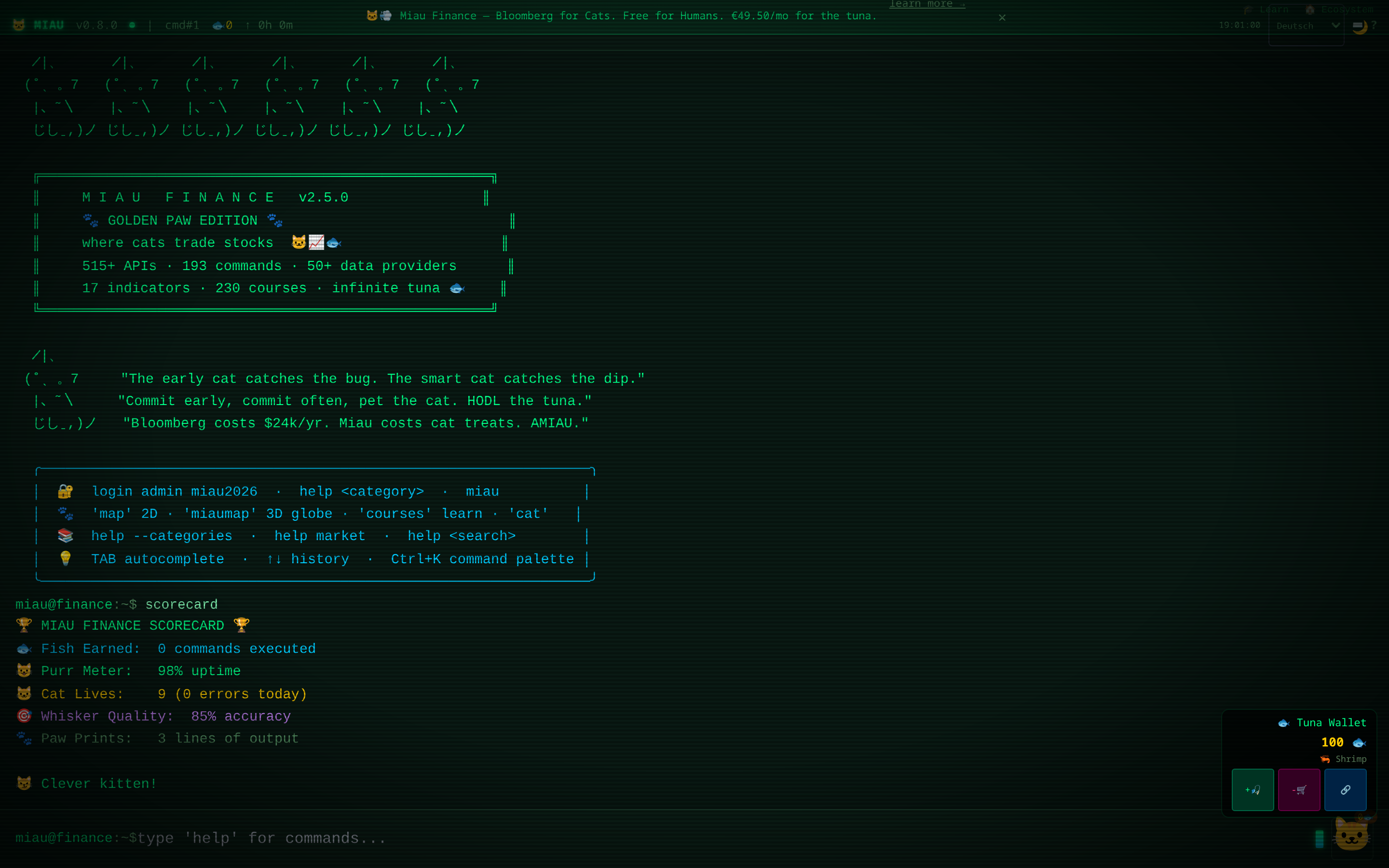Click the '3 lines of output' value
The width and height of the screenshot is (1389, 868).
[229, 739]
